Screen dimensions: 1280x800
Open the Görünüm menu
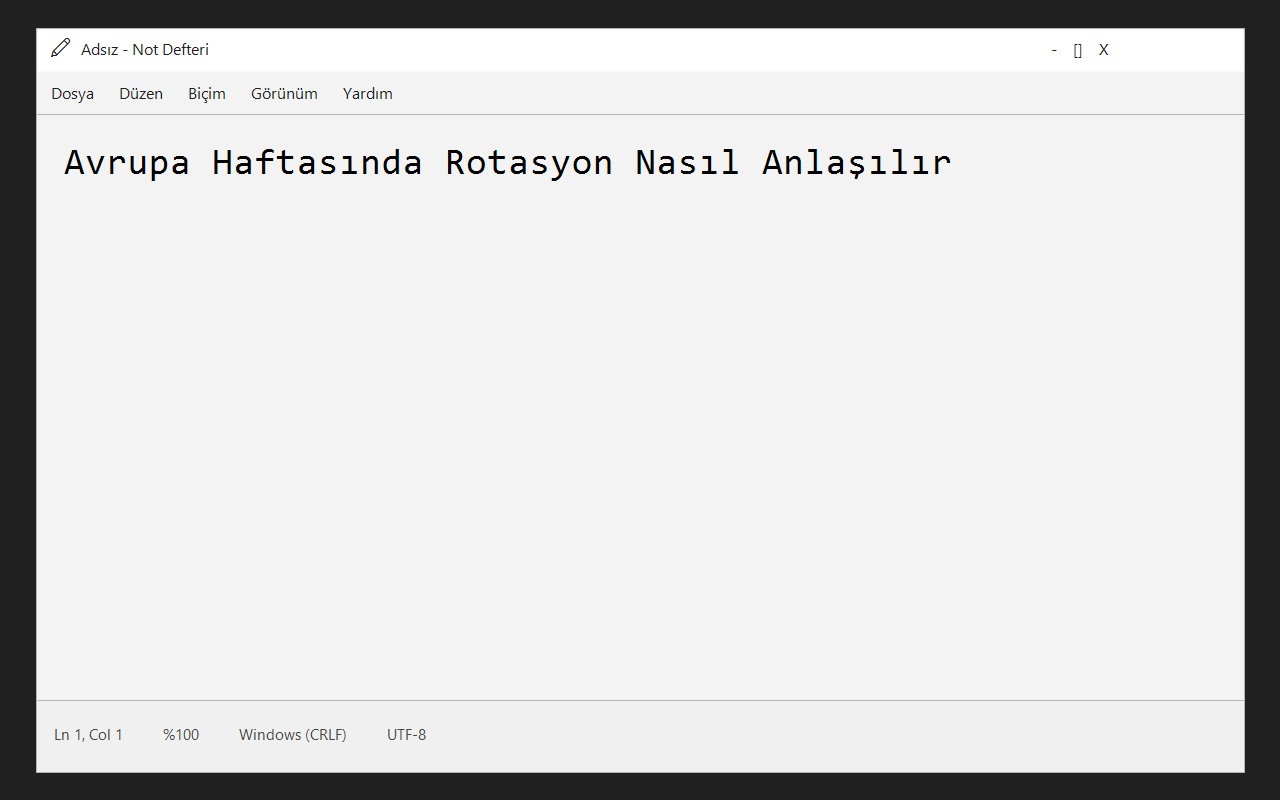coord(284,94)
